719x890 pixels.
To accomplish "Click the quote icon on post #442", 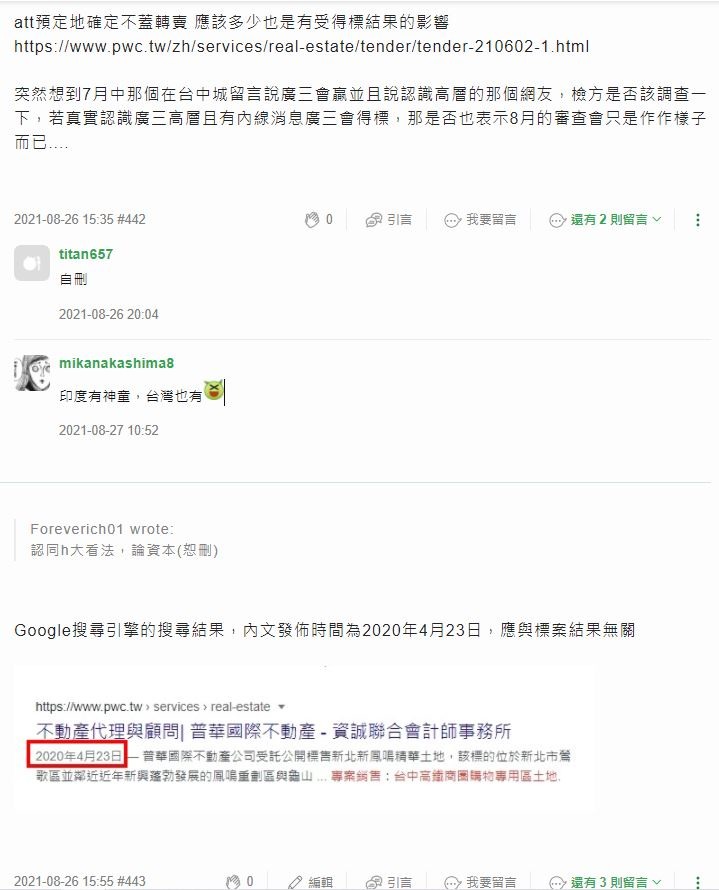I will (374, 220).
